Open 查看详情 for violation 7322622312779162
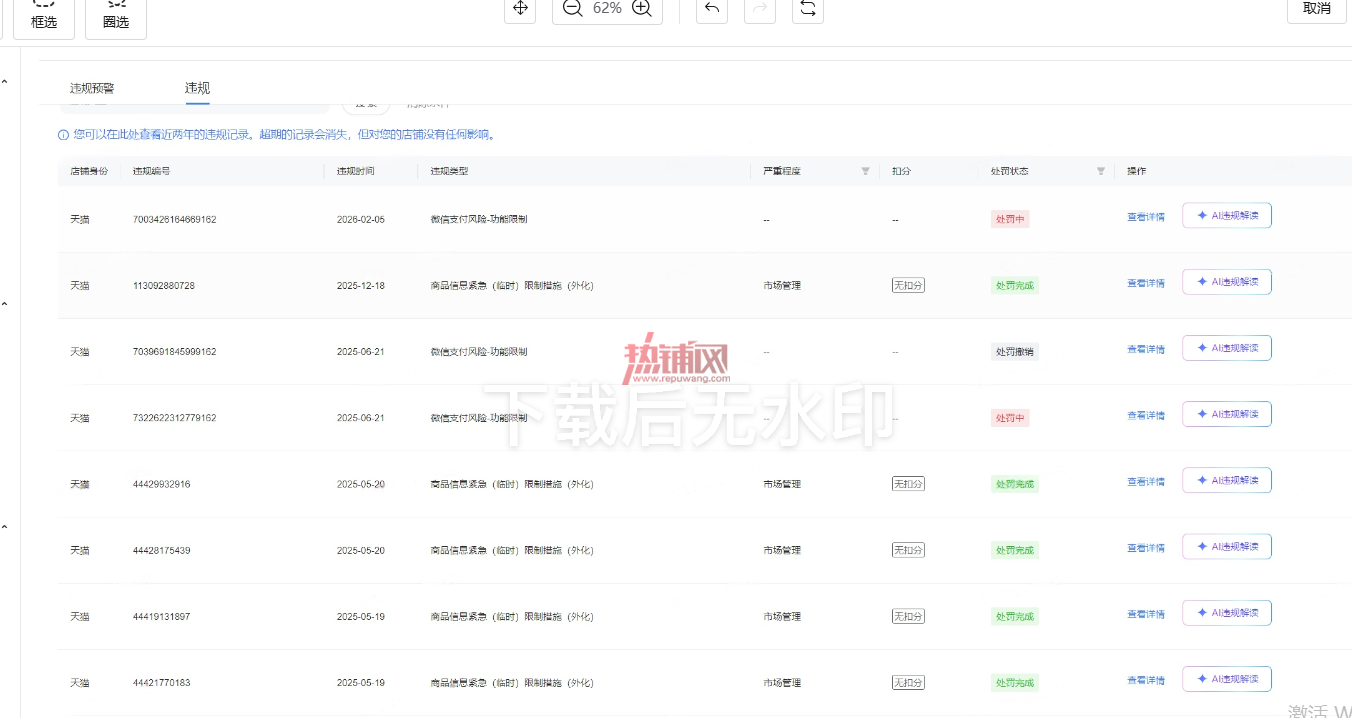This screenshot has width=1352, height=718. pyautogui.click(x=1146, y=415)
